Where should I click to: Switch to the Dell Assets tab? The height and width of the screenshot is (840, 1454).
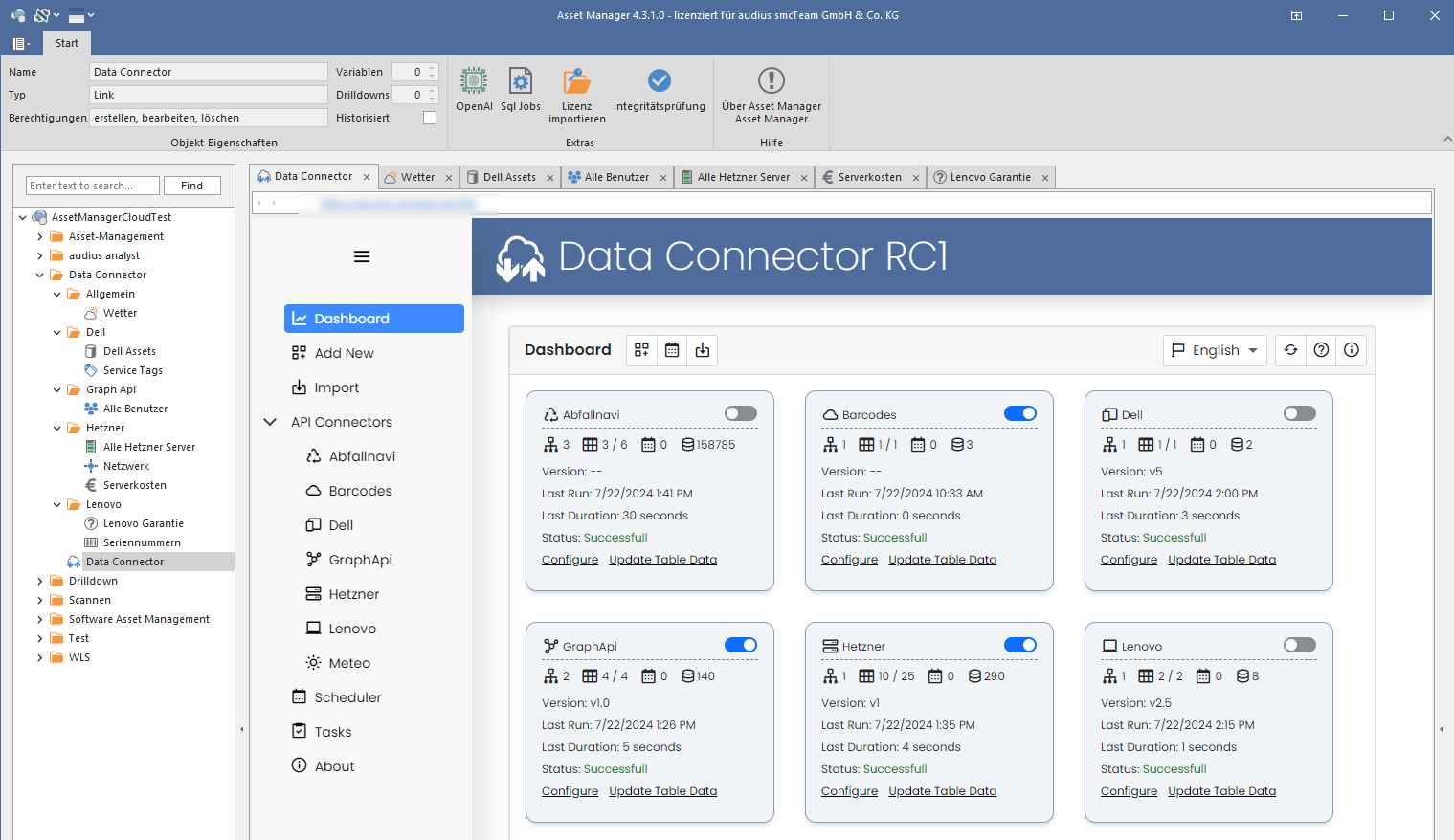[x=509, y=177]
